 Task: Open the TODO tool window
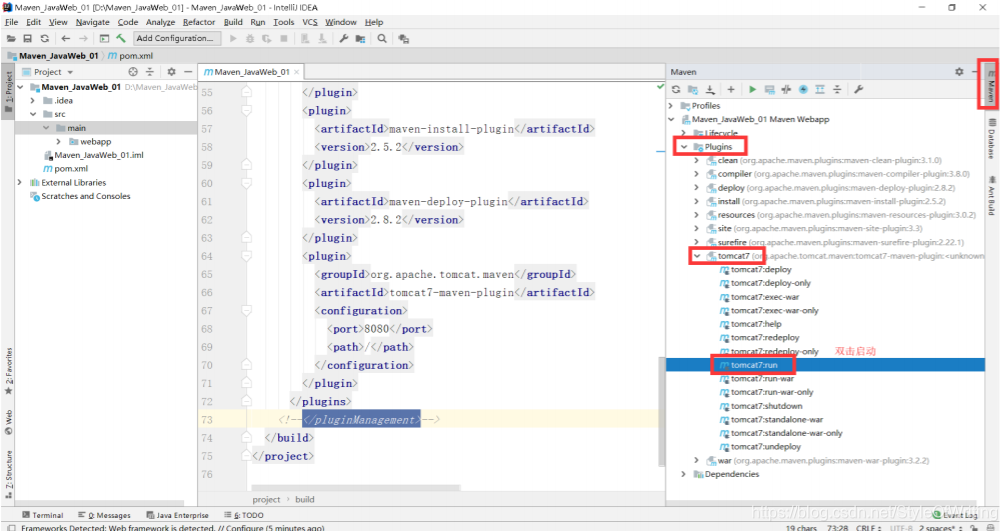click(244, 515)
